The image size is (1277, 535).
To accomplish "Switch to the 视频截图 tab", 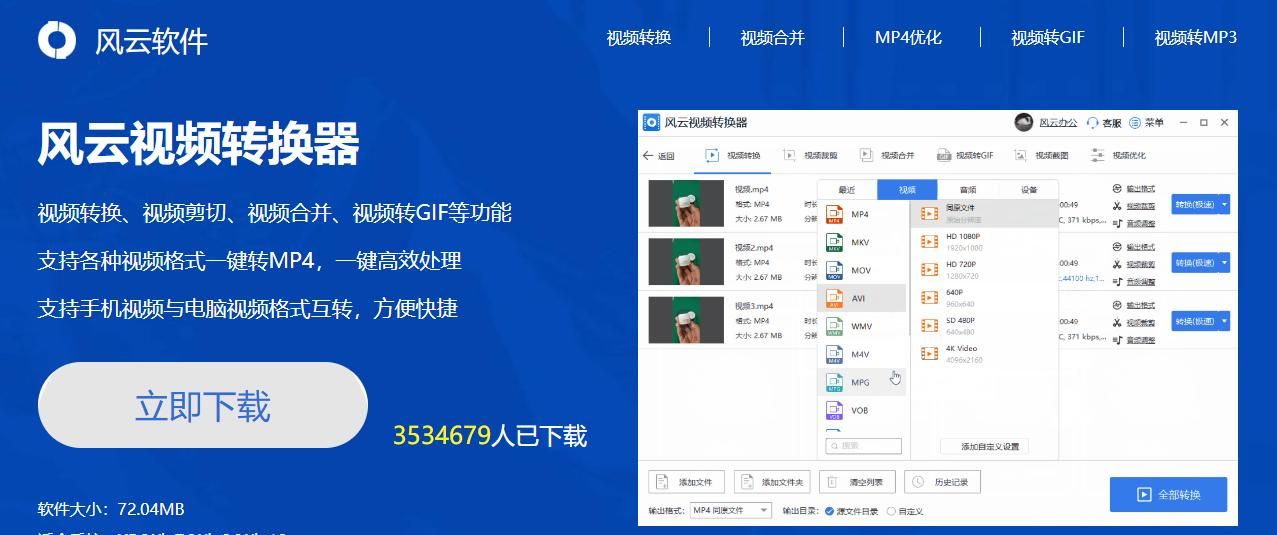I will 1042,156.
